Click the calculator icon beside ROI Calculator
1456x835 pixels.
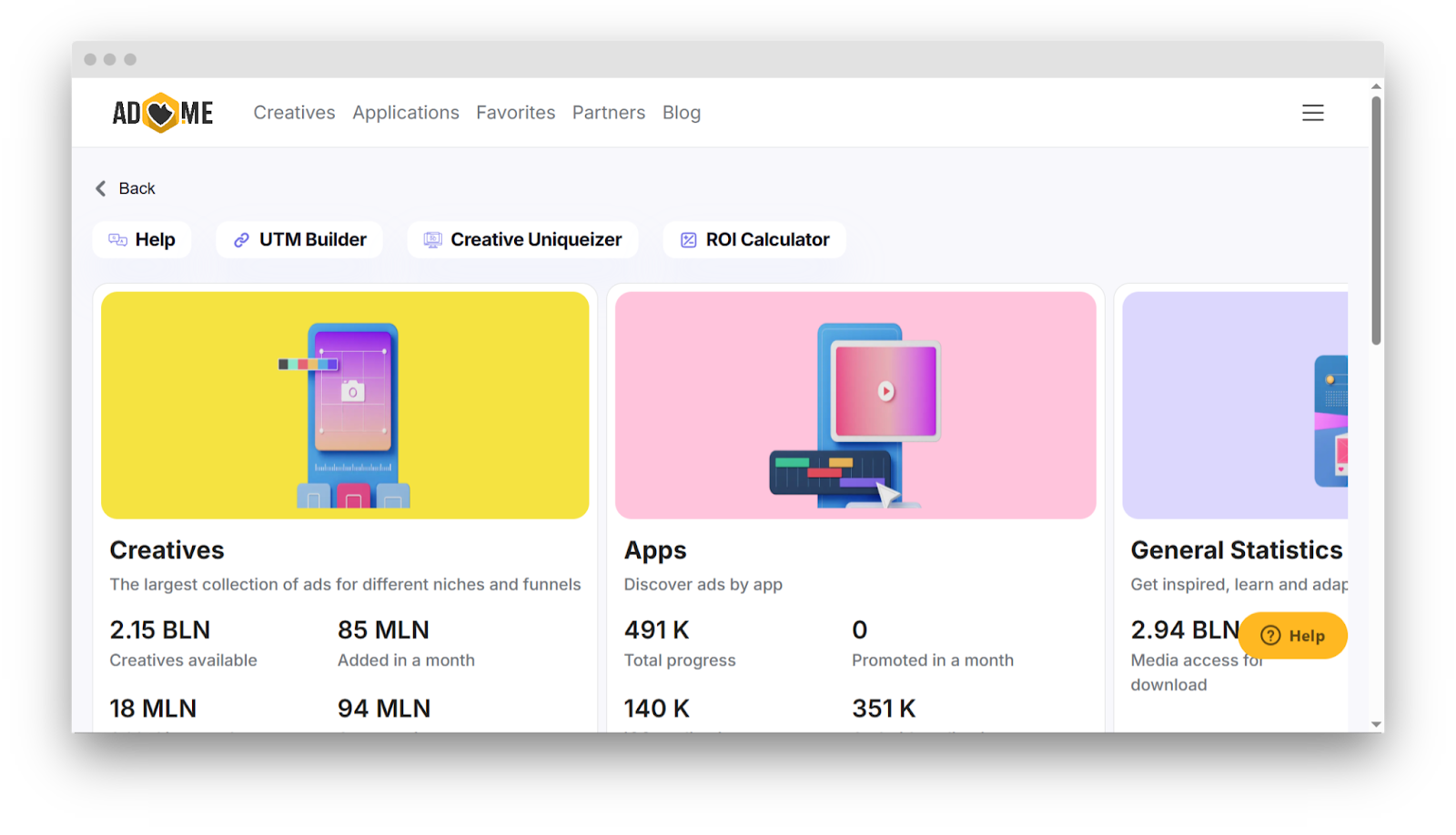click(687, 239)
